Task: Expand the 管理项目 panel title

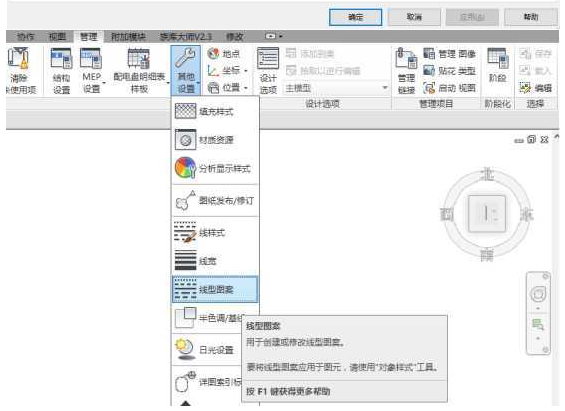Action: tap(436, 104)
